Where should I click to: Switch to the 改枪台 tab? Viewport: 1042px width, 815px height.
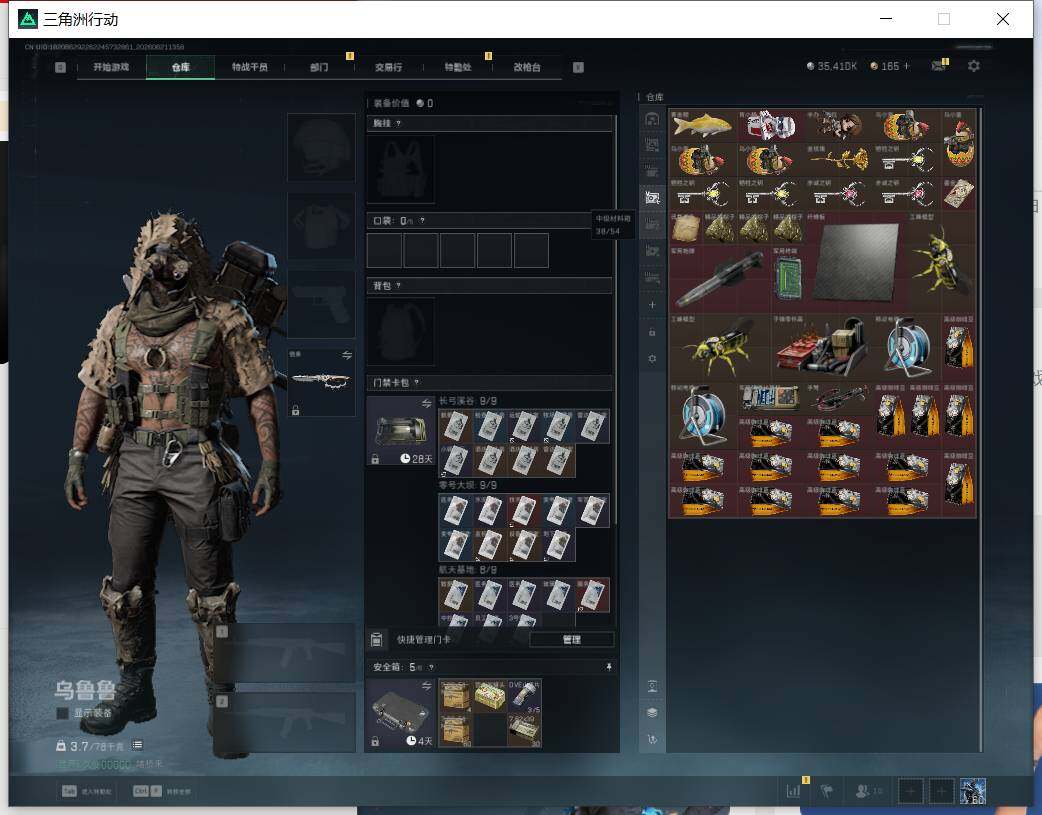point(527,67)
